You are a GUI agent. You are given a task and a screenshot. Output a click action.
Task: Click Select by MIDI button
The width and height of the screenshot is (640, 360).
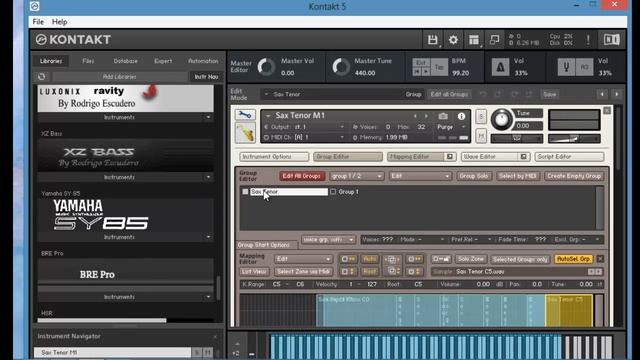[518, 176]
